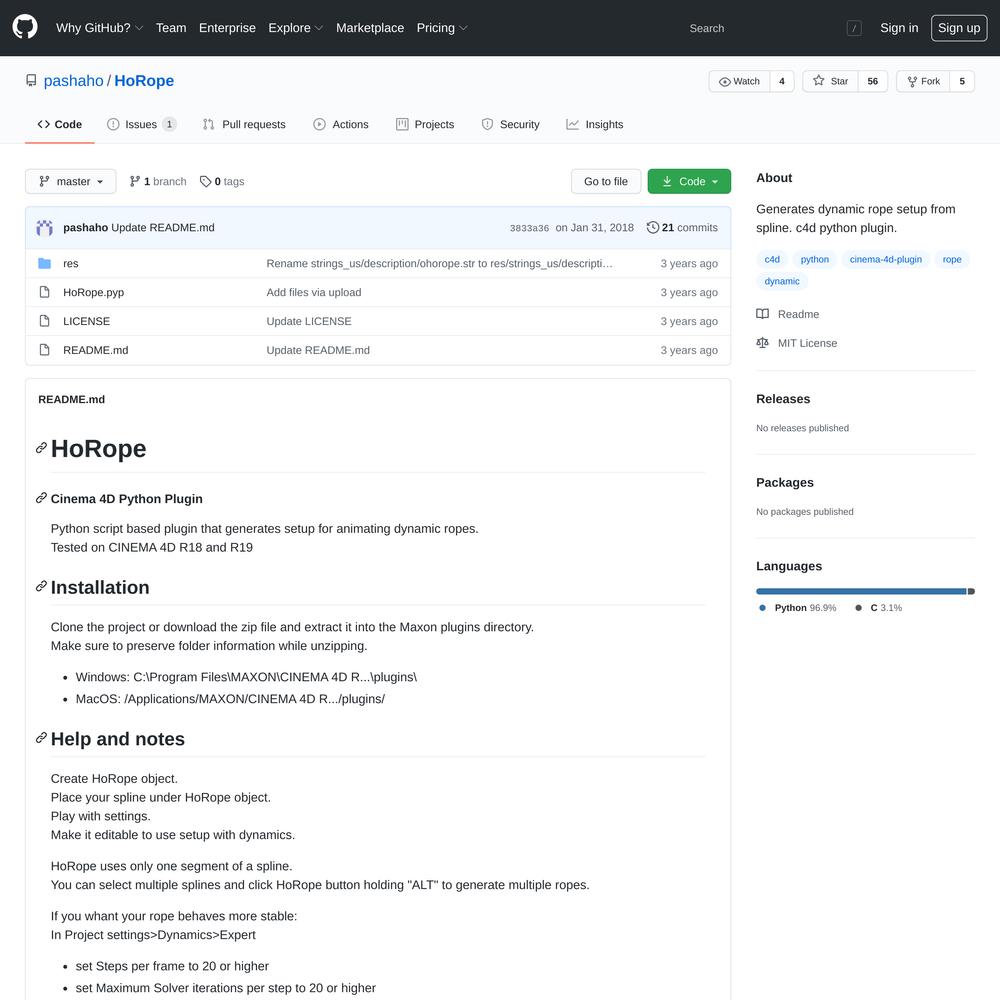
Task: Open commit hash 3833a36
Action: click(529, 228)
